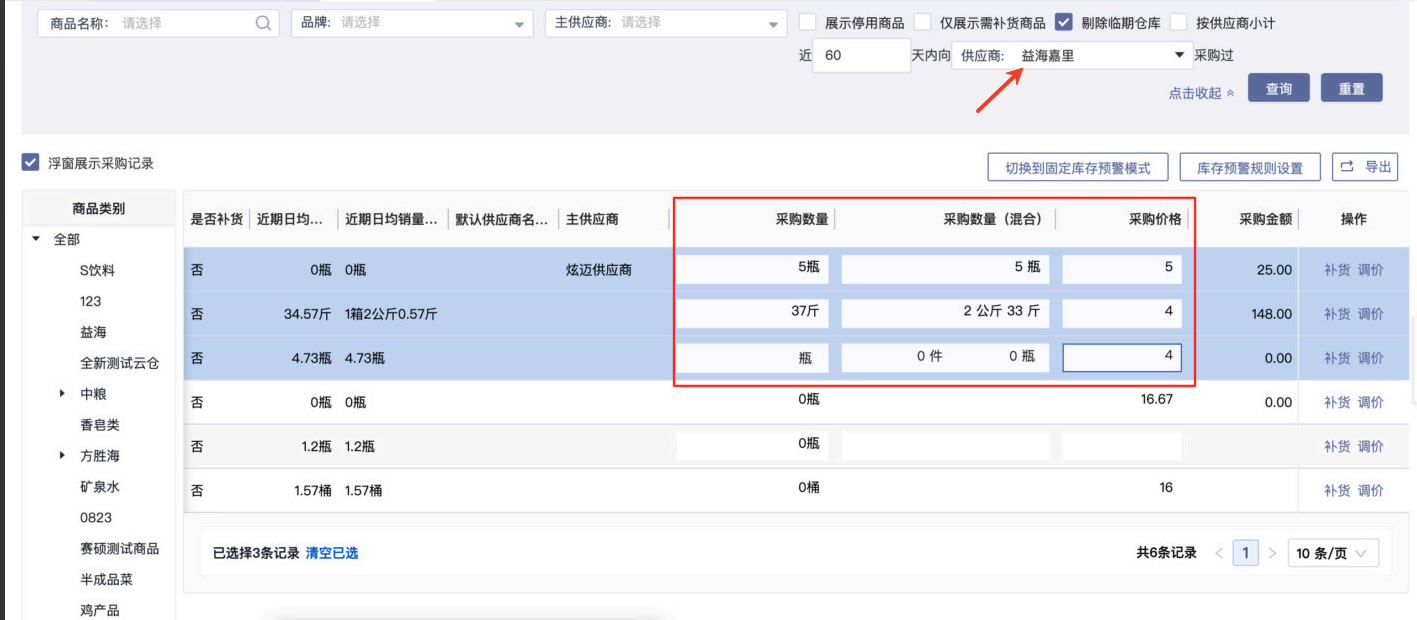The width and height of the screenshot is (1417, 620).
Task: Click the search magnifier in 商品名称 field
Action: pyautogui.click(x=263, y=23)
